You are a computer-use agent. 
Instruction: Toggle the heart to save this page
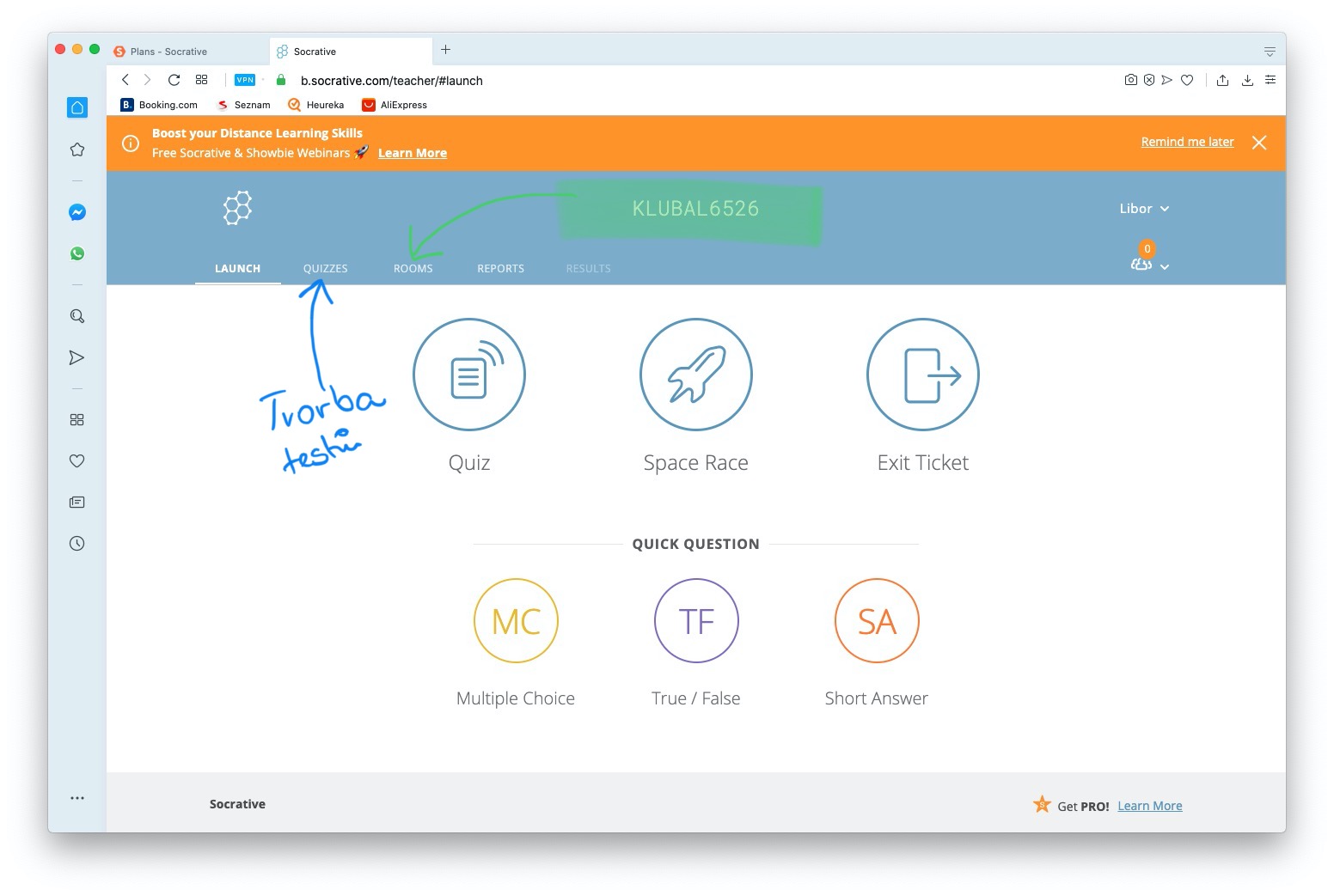pos(1188,80)
